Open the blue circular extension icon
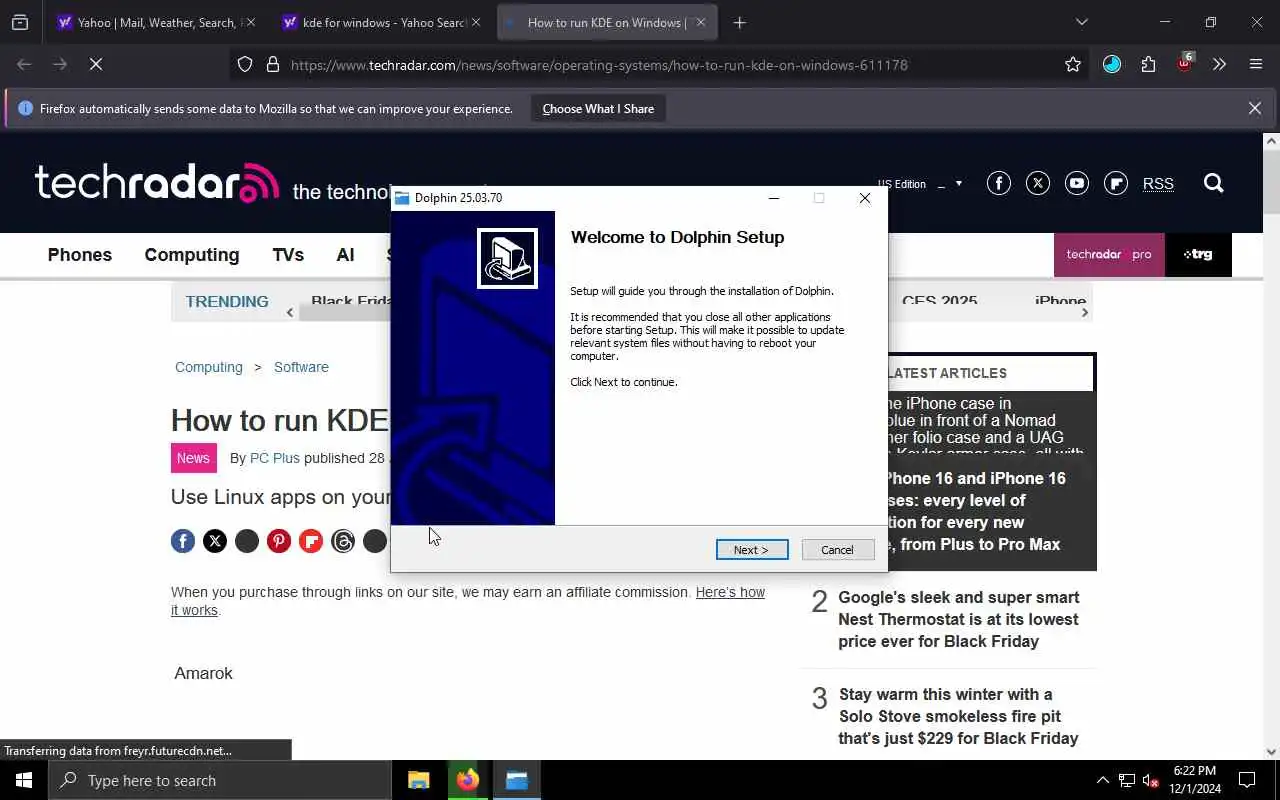Viewport: 1280px width, 800px height. pos(1112,64)
